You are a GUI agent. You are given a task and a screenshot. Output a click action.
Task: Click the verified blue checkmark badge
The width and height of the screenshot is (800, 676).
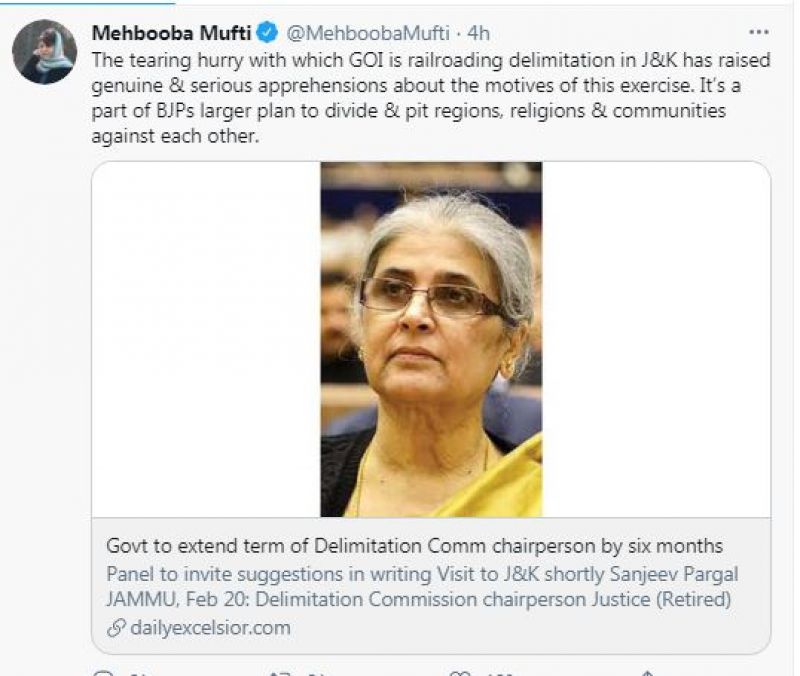[x=265, y=32]
